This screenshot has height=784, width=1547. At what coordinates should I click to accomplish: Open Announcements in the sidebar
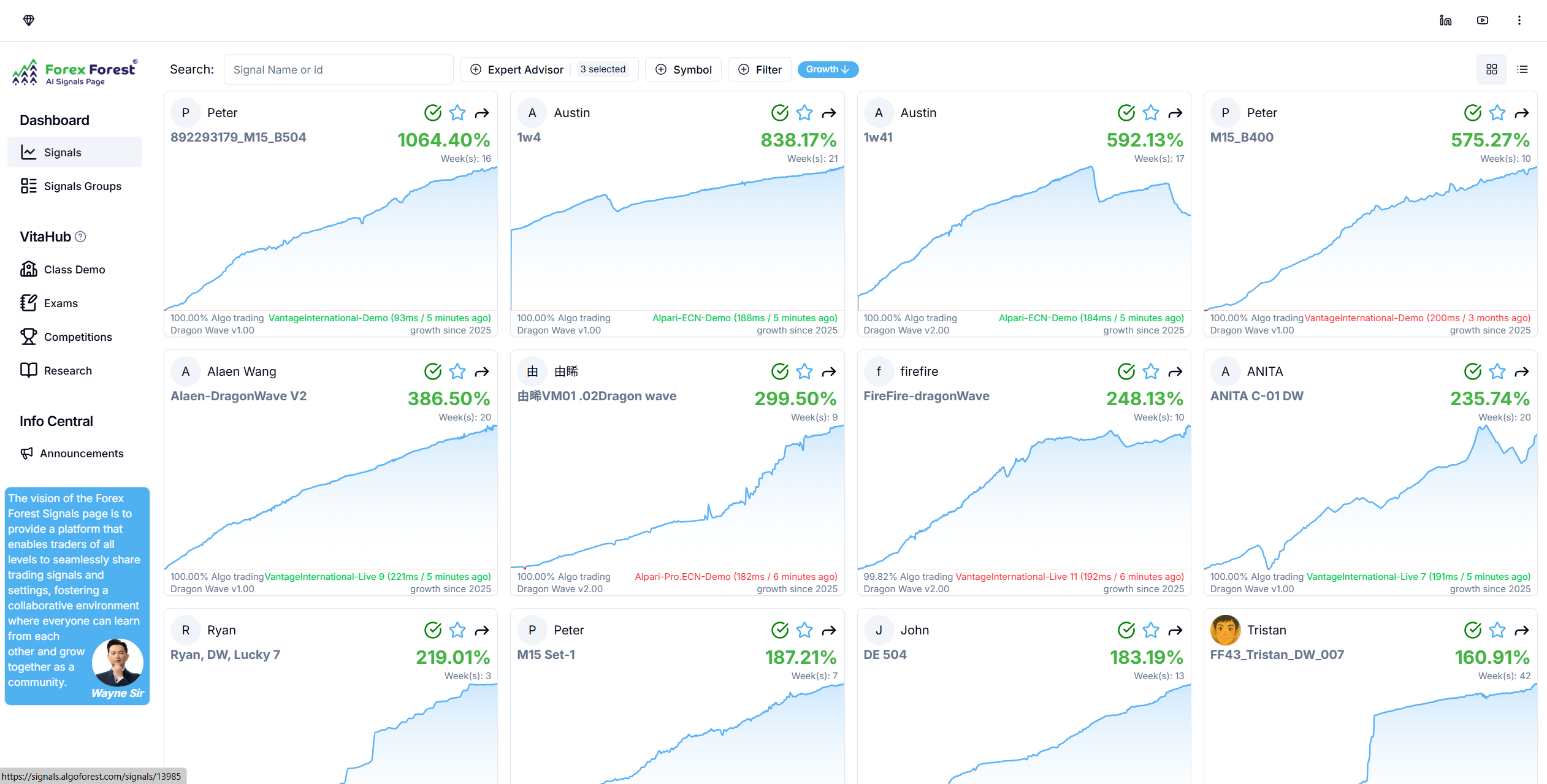point(75,453)
